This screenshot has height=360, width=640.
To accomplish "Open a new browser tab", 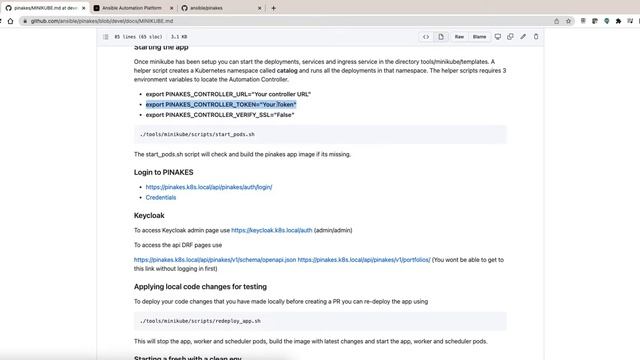I will click(273, 8).
